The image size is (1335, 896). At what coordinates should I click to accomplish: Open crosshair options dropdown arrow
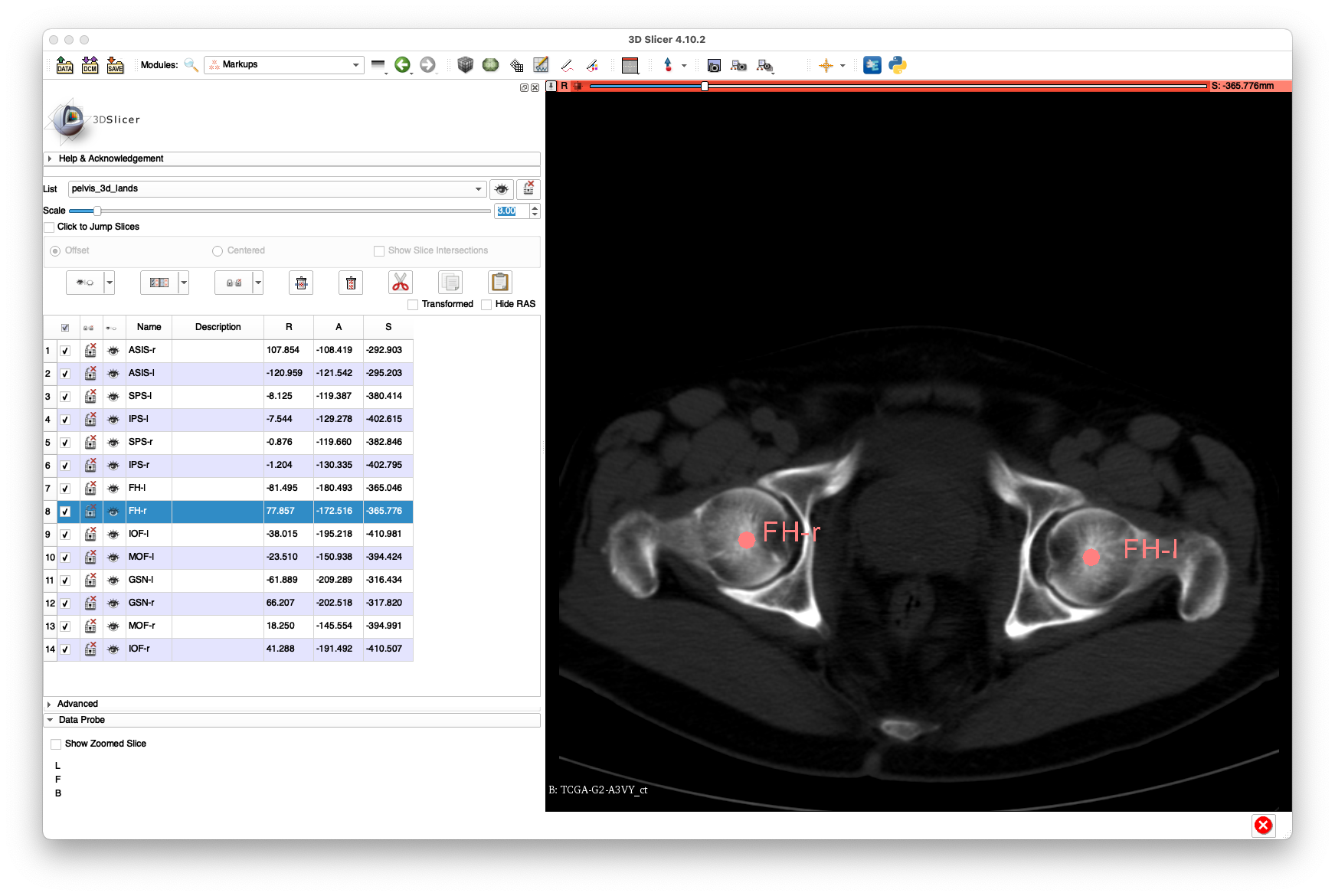click(x=843, y=65)
